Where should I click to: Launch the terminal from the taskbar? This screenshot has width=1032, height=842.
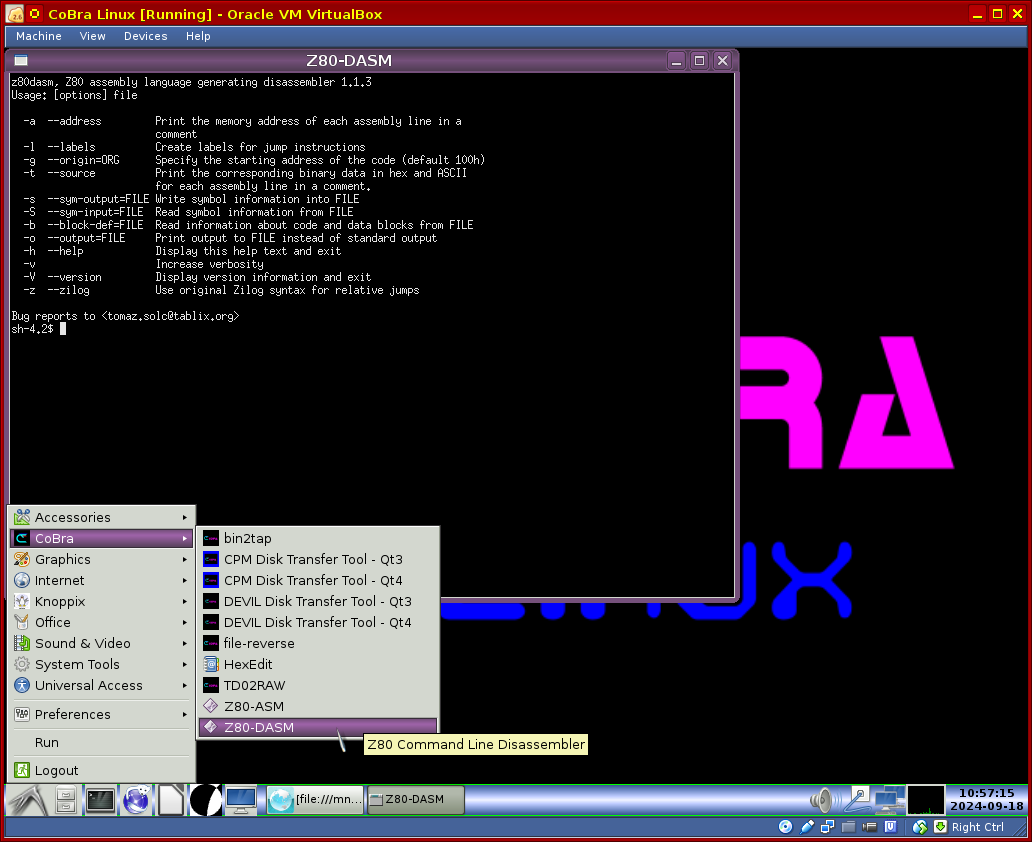pyautogui.click(x=100, y=800)
